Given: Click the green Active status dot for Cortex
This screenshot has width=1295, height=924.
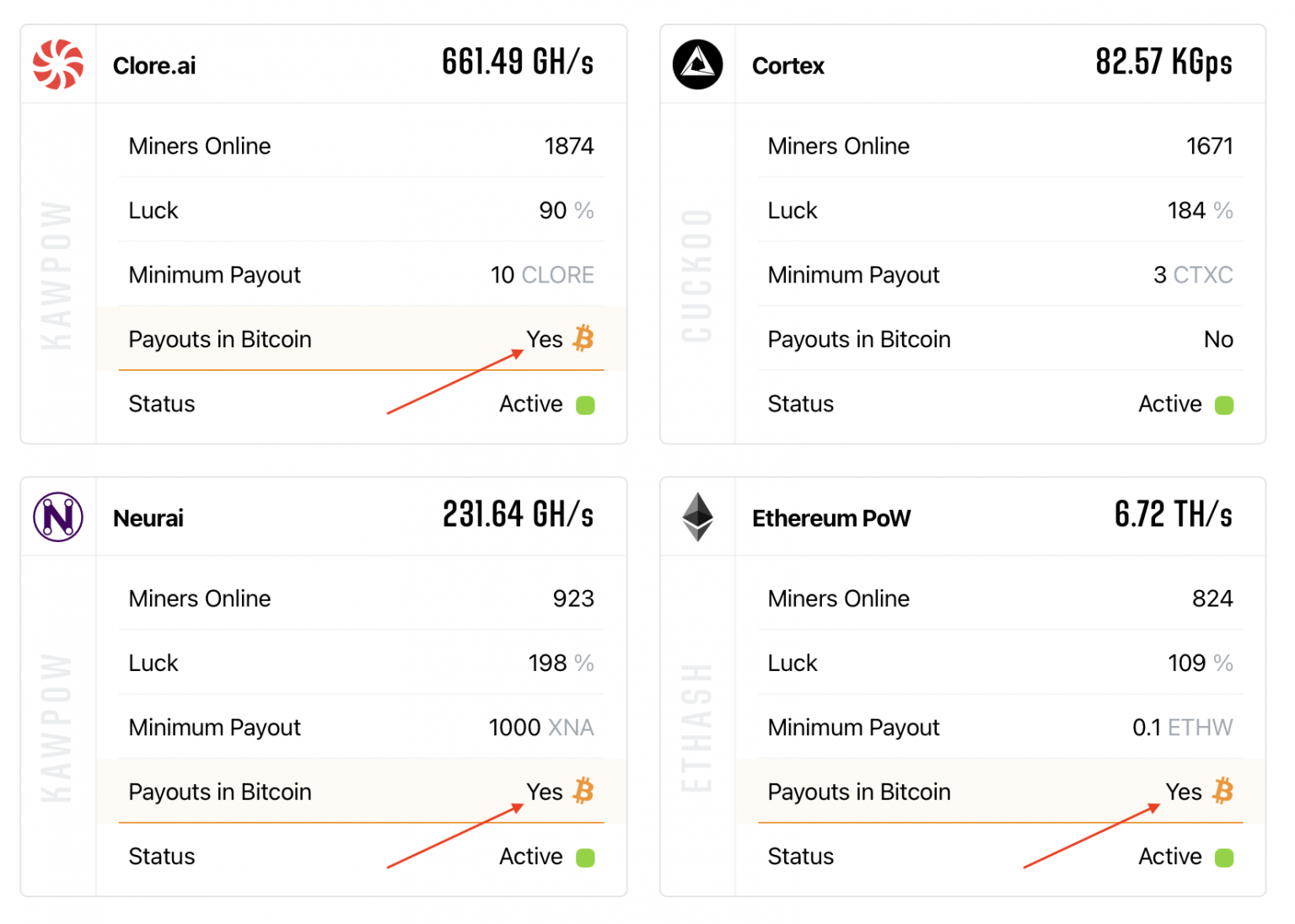Looking at the screenshot, I should (x=1224, y=405).
